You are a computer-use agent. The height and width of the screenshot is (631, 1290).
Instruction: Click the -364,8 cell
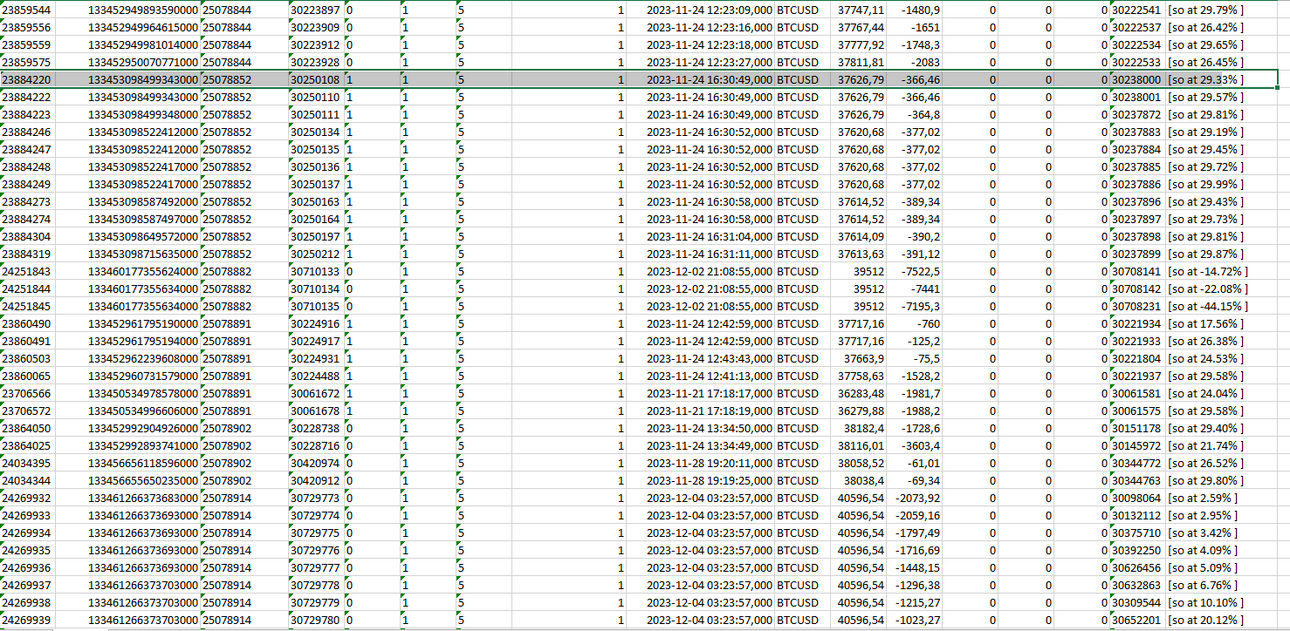(914, 114)
